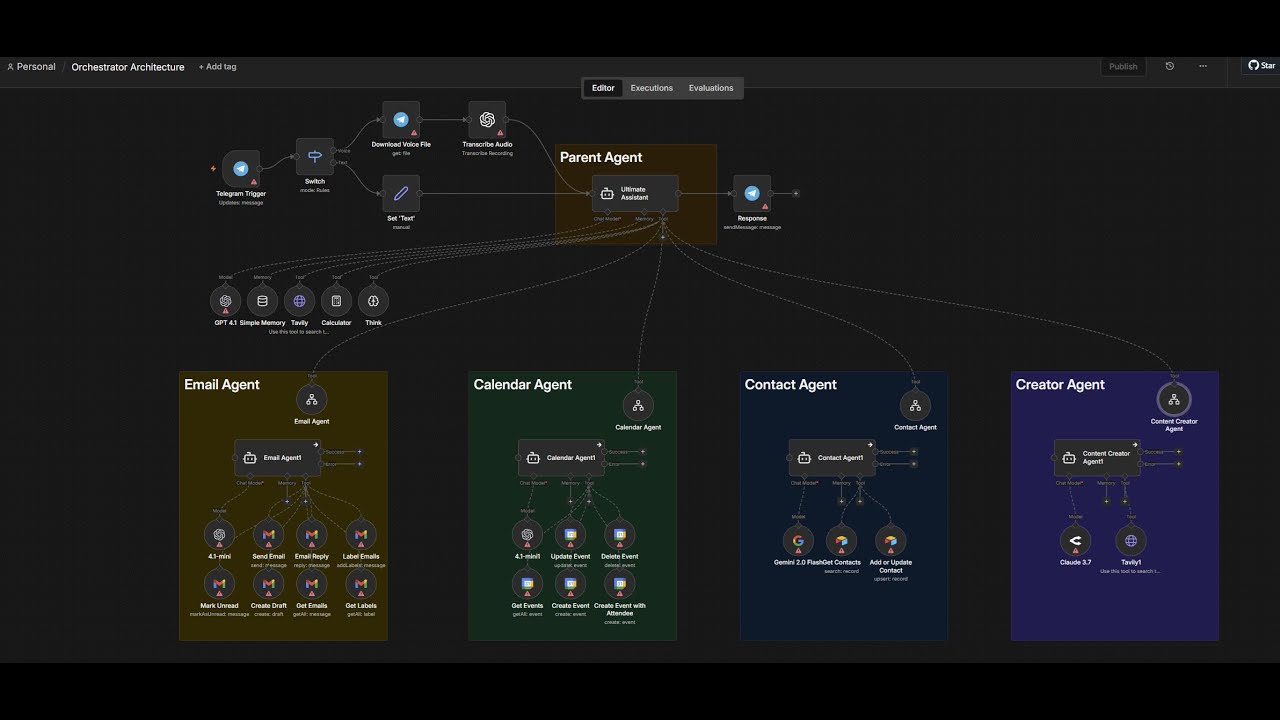Select the Email Agent workflow tool node
The image size is (1280, 720).
click(x=312, y=400)
